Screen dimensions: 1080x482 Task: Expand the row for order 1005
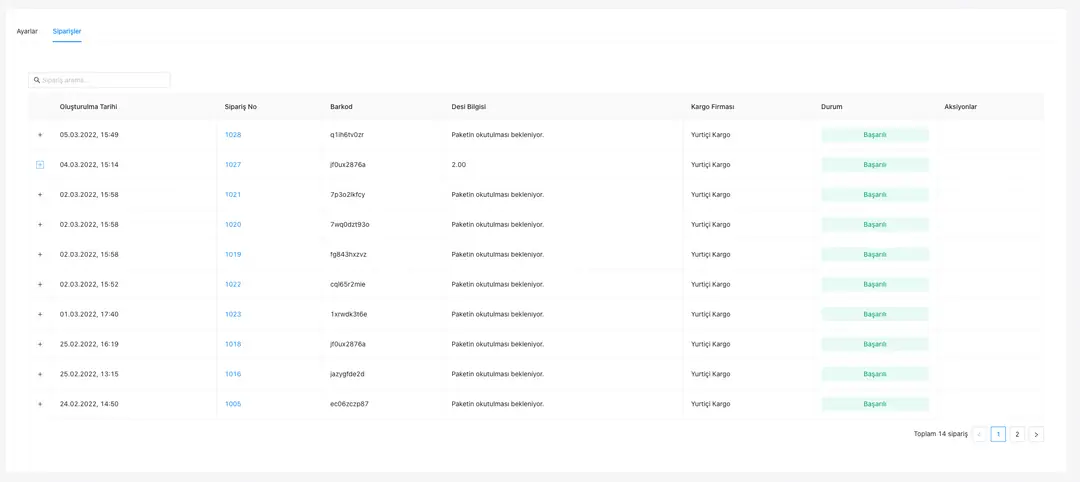click(40, 405)
